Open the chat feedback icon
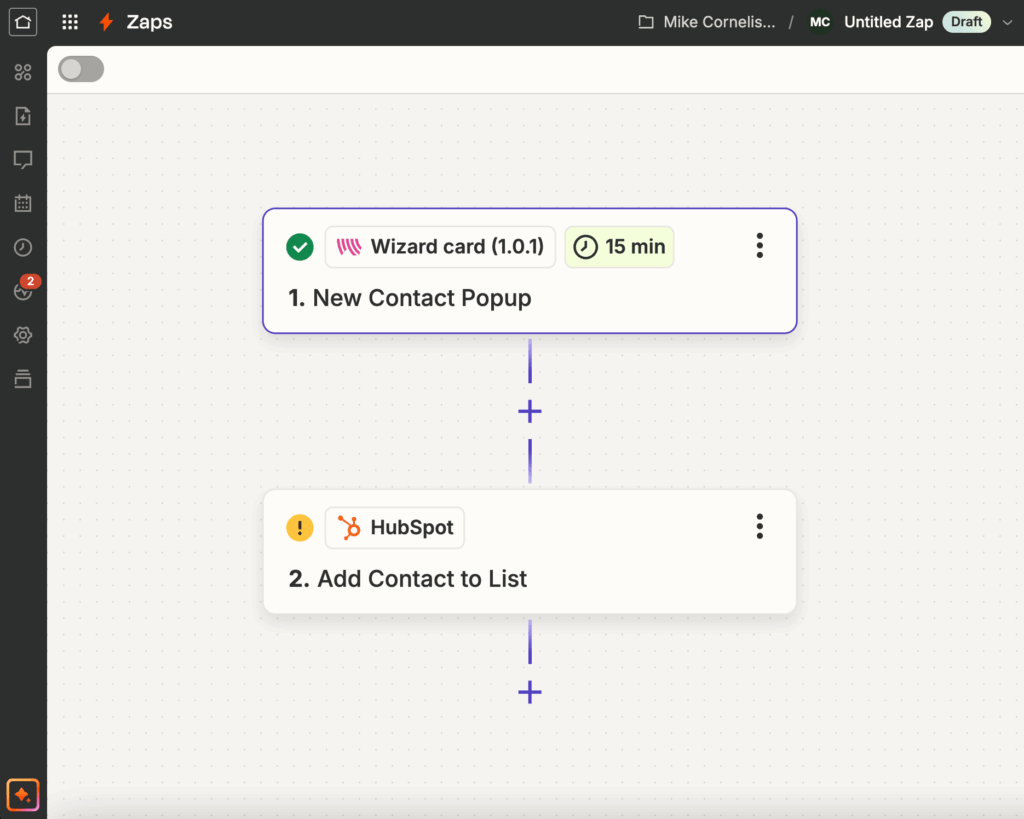The height and width of the screenshot is (819, 1024). tap(22, 159)
